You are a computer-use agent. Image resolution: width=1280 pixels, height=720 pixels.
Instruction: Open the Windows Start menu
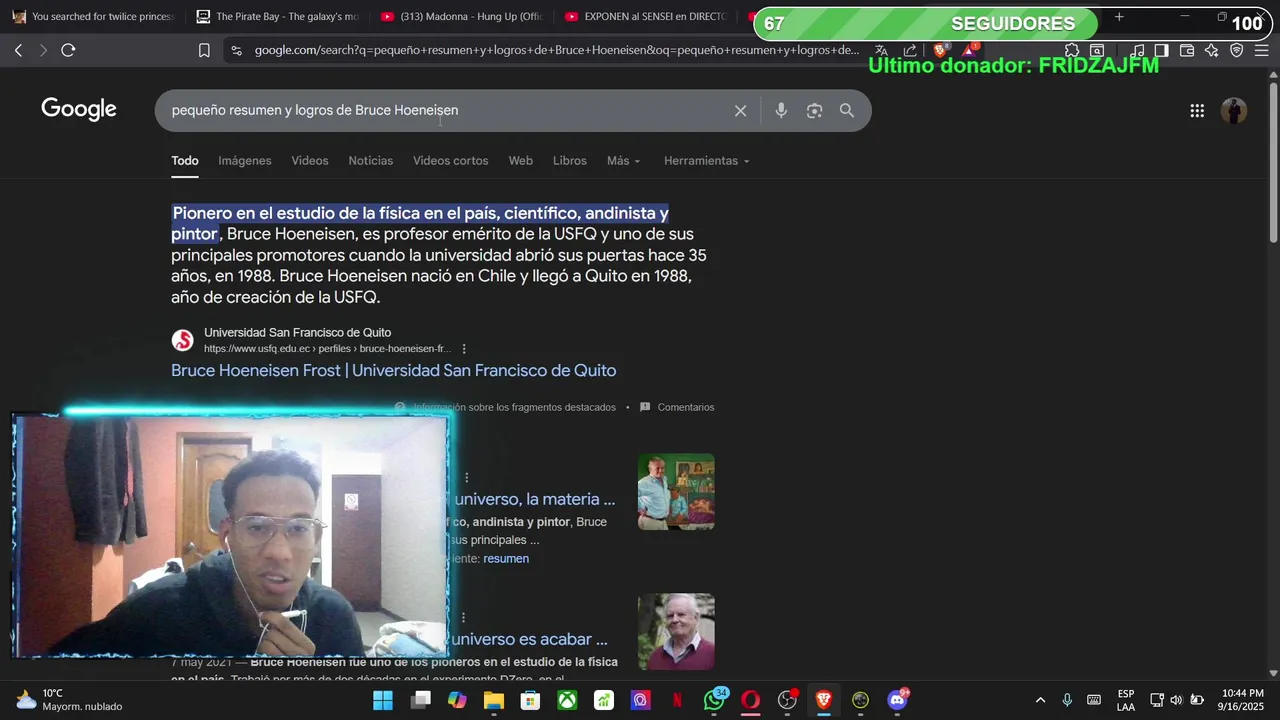pyautogui.click(x=383, y=700)
